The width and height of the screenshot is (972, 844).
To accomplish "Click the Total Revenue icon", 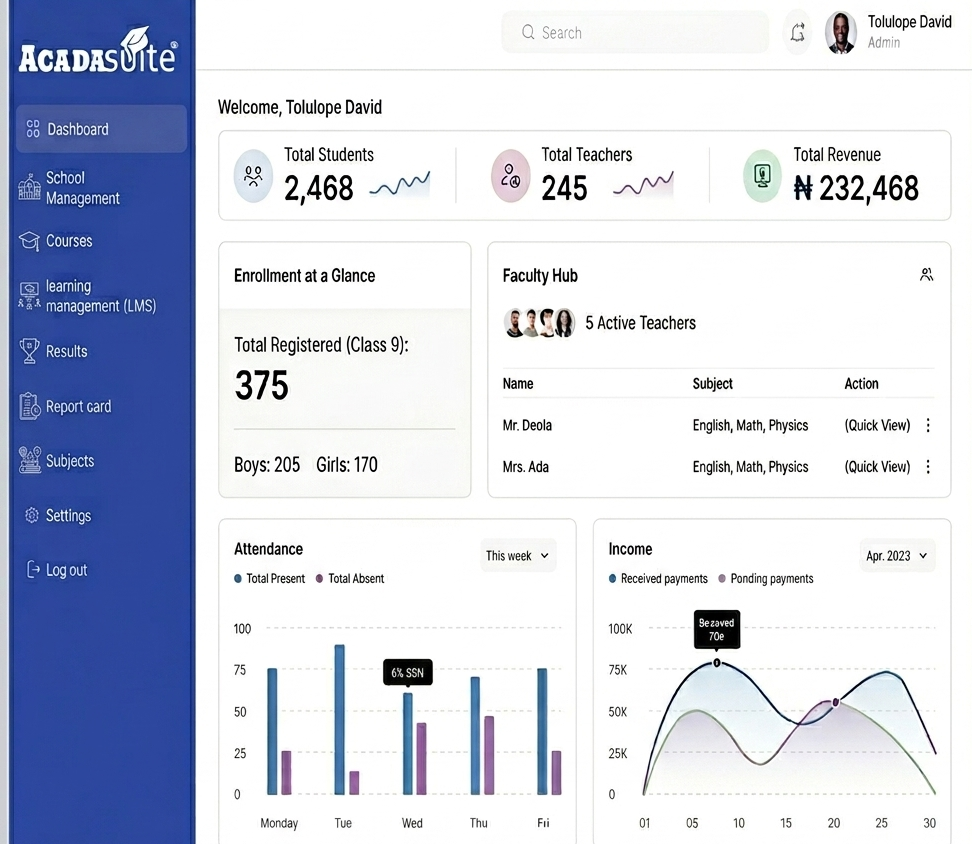I will 762,176.
